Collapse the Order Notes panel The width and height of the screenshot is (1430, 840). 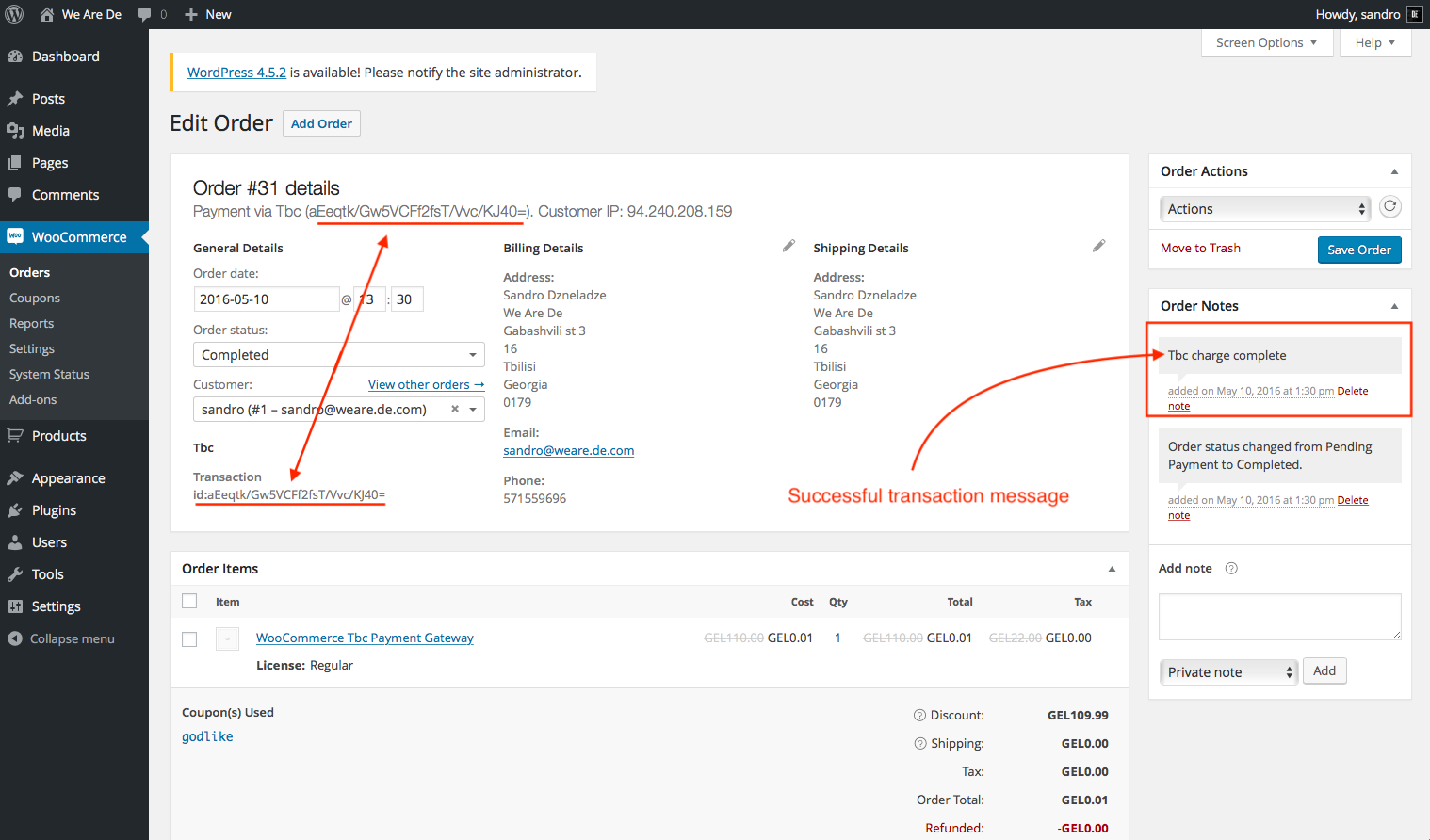[1394, 306]
